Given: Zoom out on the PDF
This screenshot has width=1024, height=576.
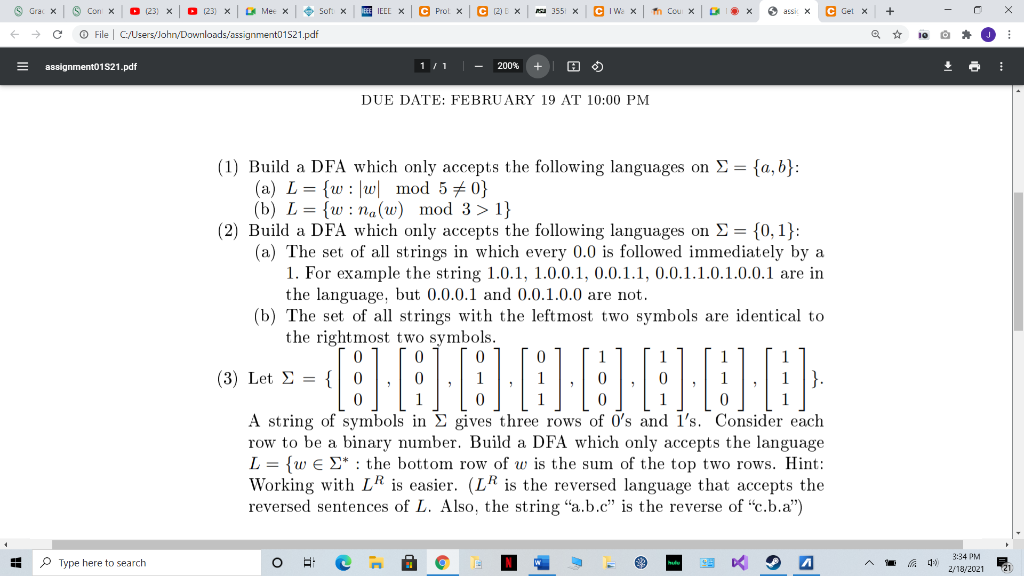Looking at the screenshot, I should (478, 66).
